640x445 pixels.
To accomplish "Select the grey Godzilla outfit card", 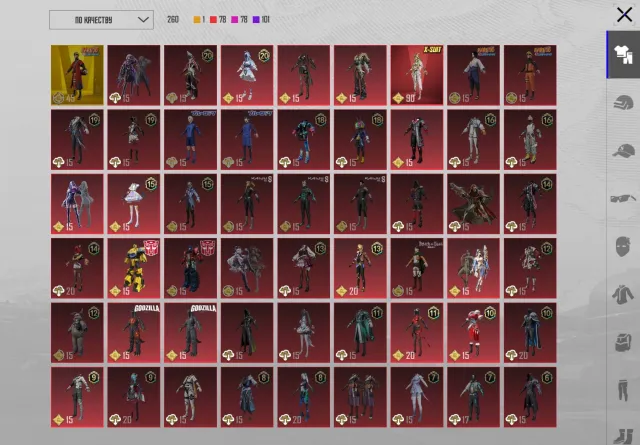I will click(191, 333).
